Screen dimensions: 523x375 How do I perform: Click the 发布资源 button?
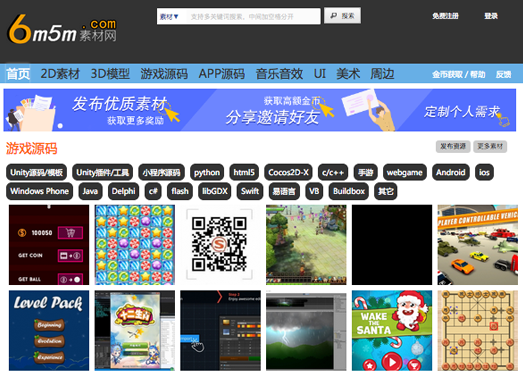click(x=453, y=146)
